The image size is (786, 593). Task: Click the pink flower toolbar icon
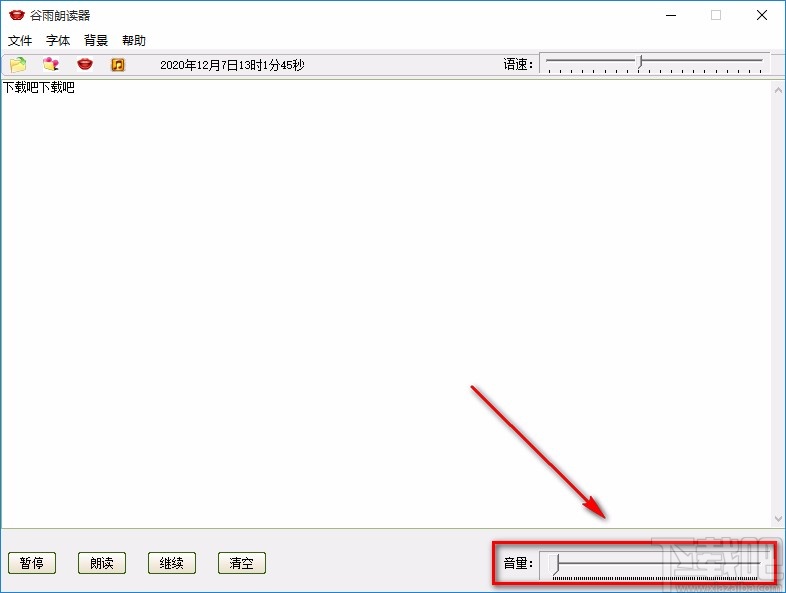[51, 64]
